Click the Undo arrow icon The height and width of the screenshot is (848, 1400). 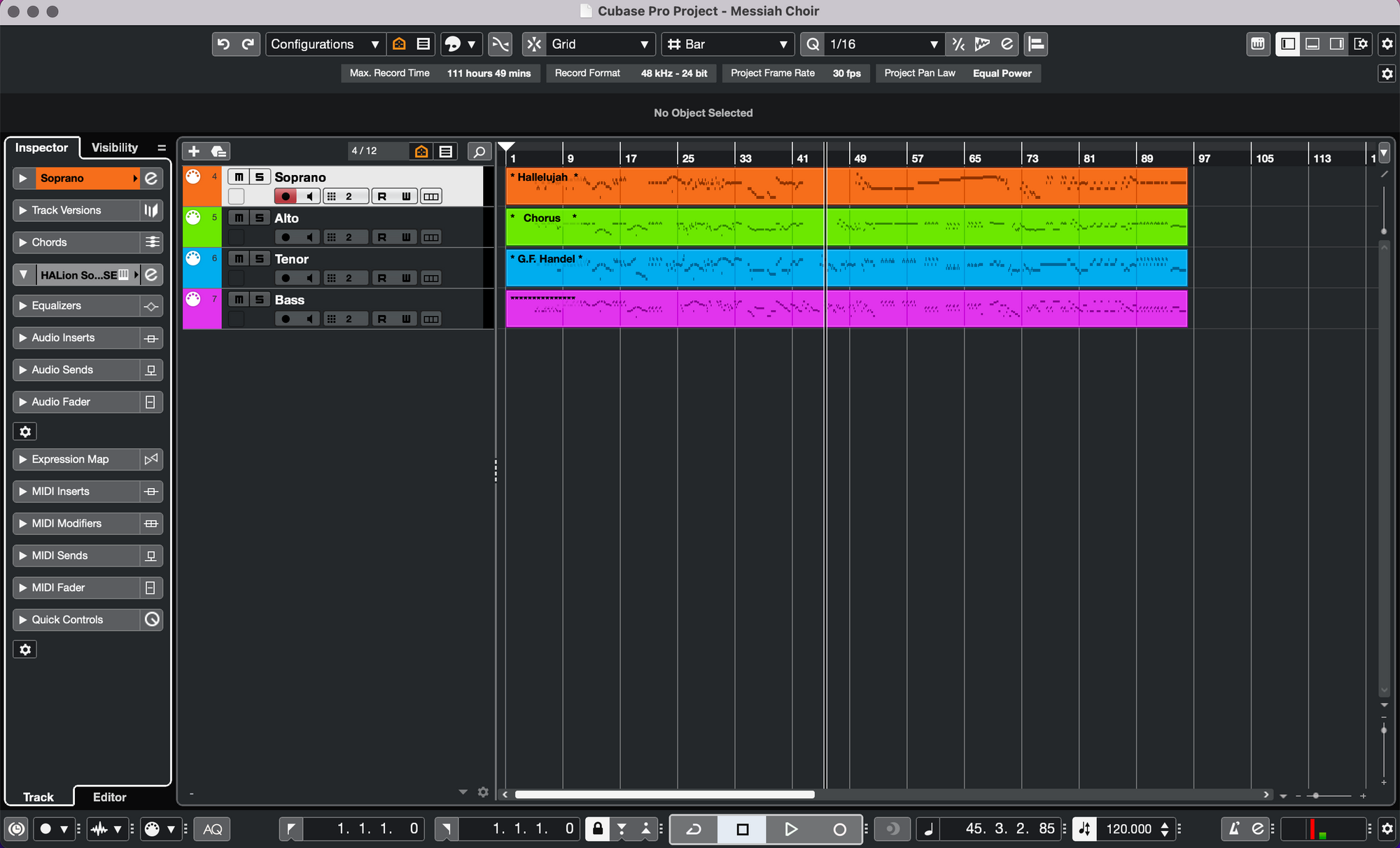coord(223,44)
